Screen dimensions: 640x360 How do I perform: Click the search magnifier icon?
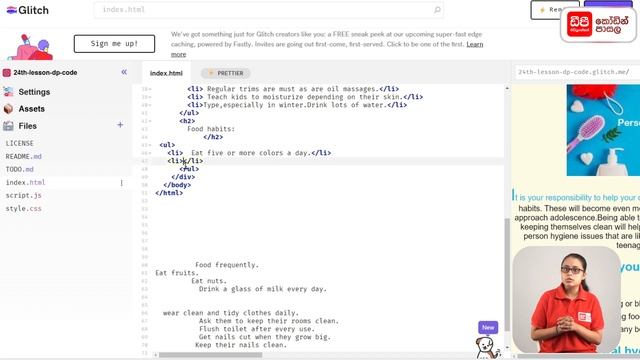pos(437,10)
